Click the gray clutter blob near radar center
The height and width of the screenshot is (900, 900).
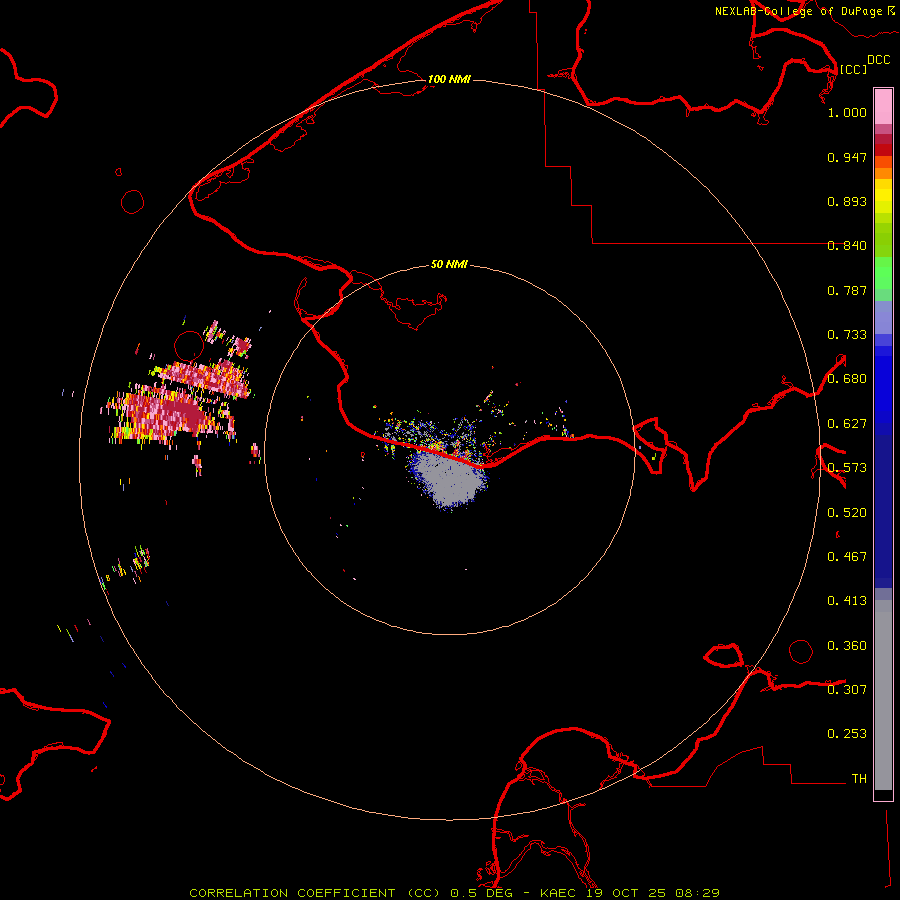point(451,479)
